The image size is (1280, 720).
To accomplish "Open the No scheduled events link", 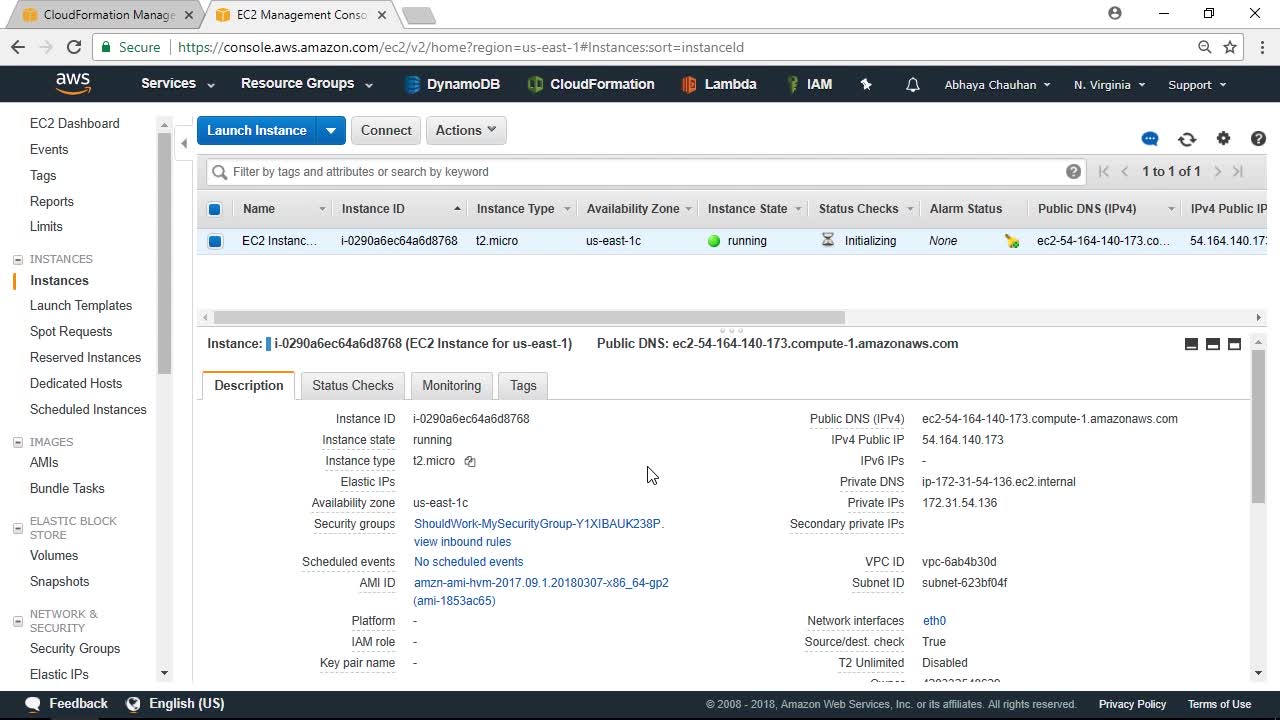I will (468, 562).
